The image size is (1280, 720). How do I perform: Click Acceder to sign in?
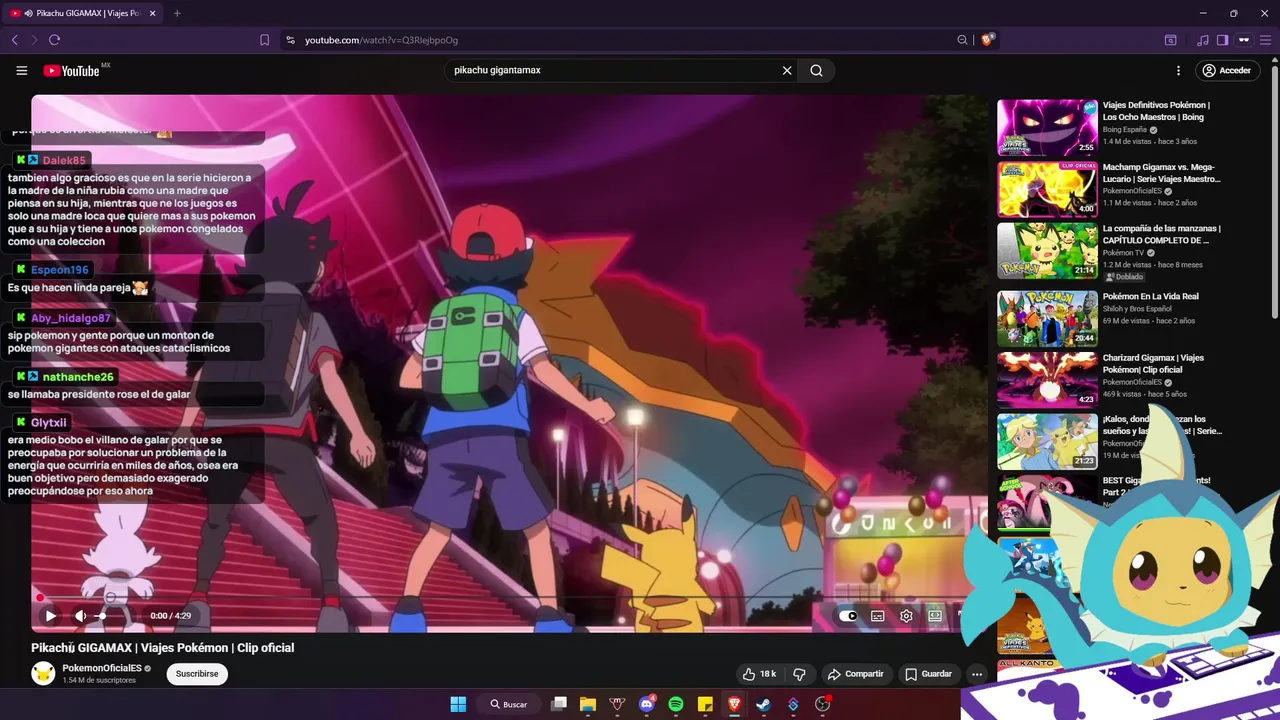pyautogui.click(x=1226, y=71)
